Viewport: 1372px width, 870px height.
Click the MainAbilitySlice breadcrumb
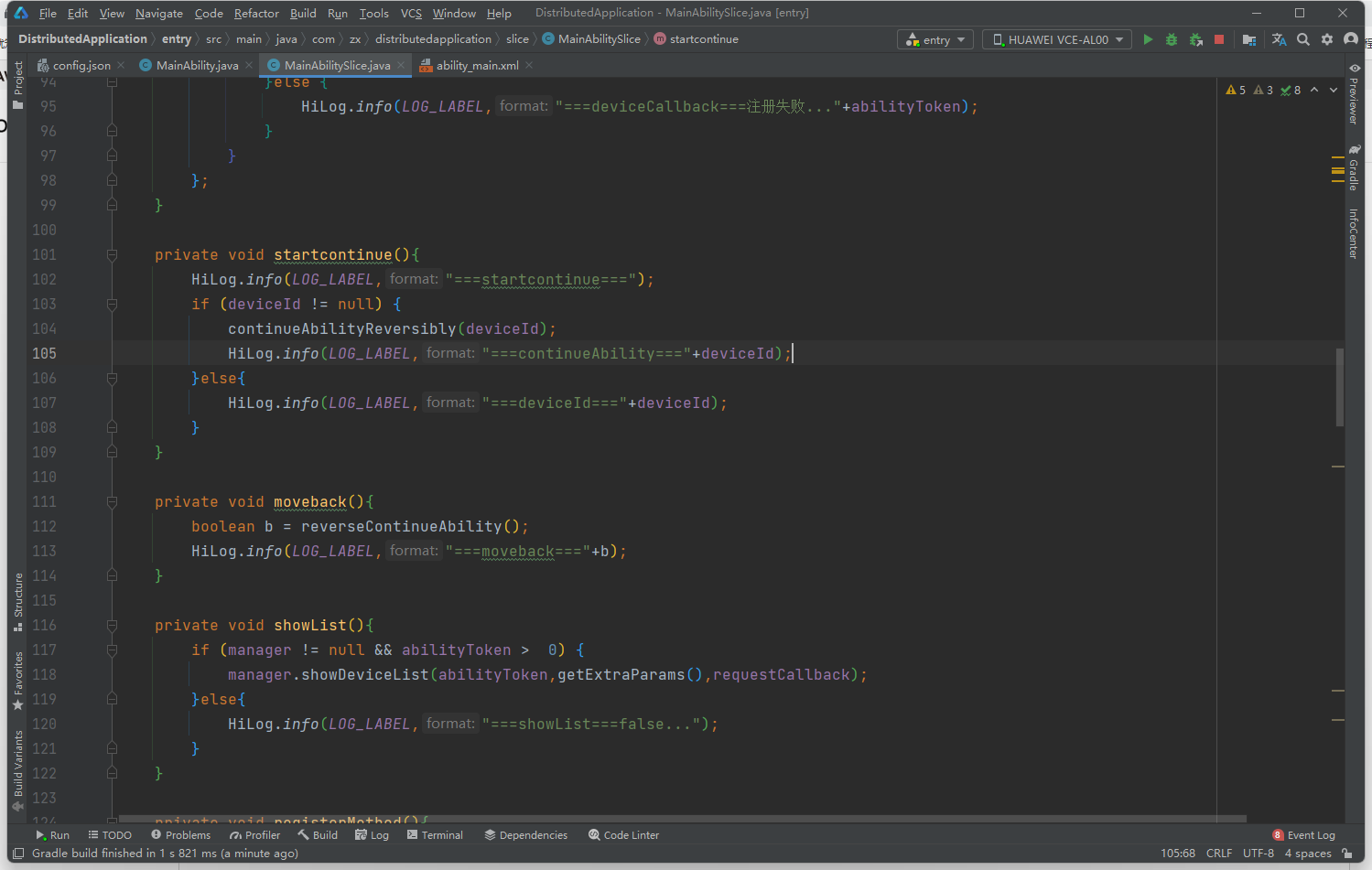pyautogui.click(x=591, y=39)
